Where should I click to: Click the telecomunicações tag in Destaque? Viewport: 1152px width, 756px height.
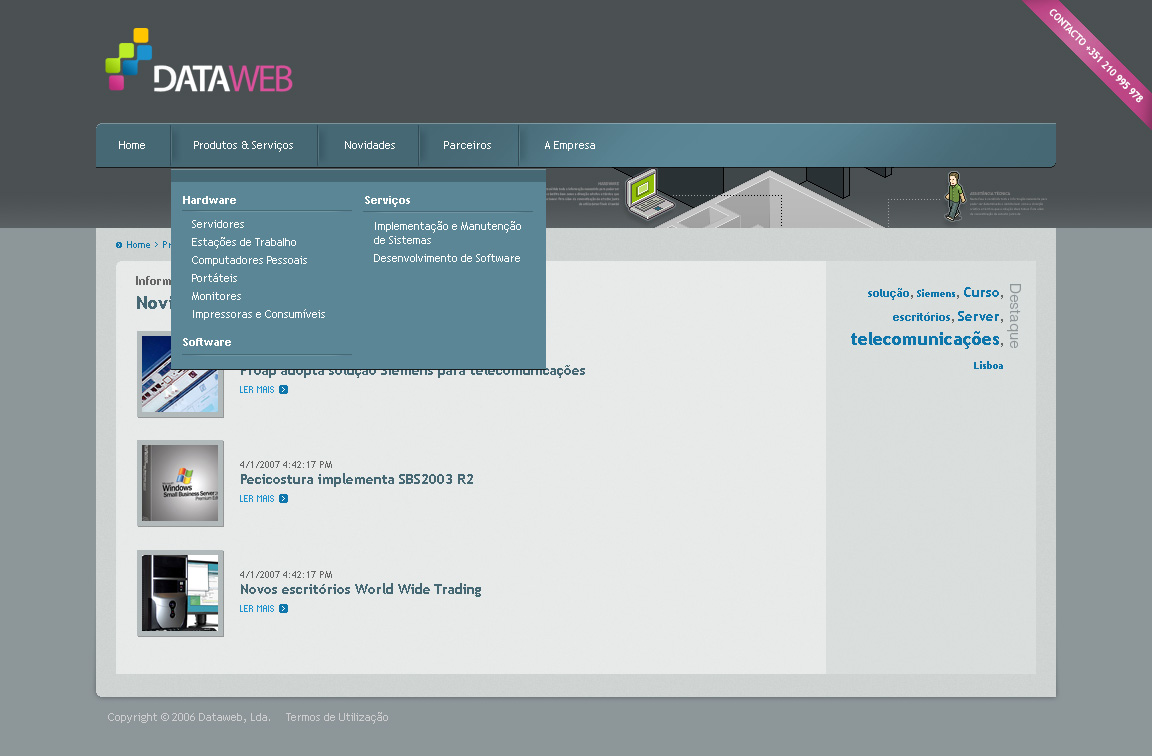[x=924, y=339]
